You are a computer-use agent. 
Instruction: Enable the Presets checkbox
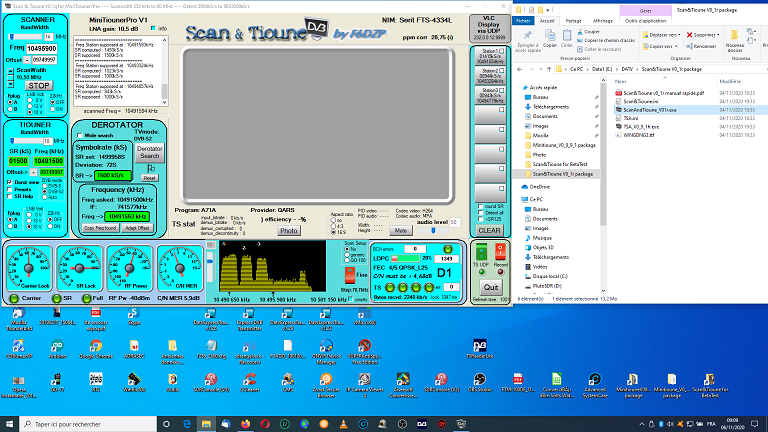coord(9,189)
